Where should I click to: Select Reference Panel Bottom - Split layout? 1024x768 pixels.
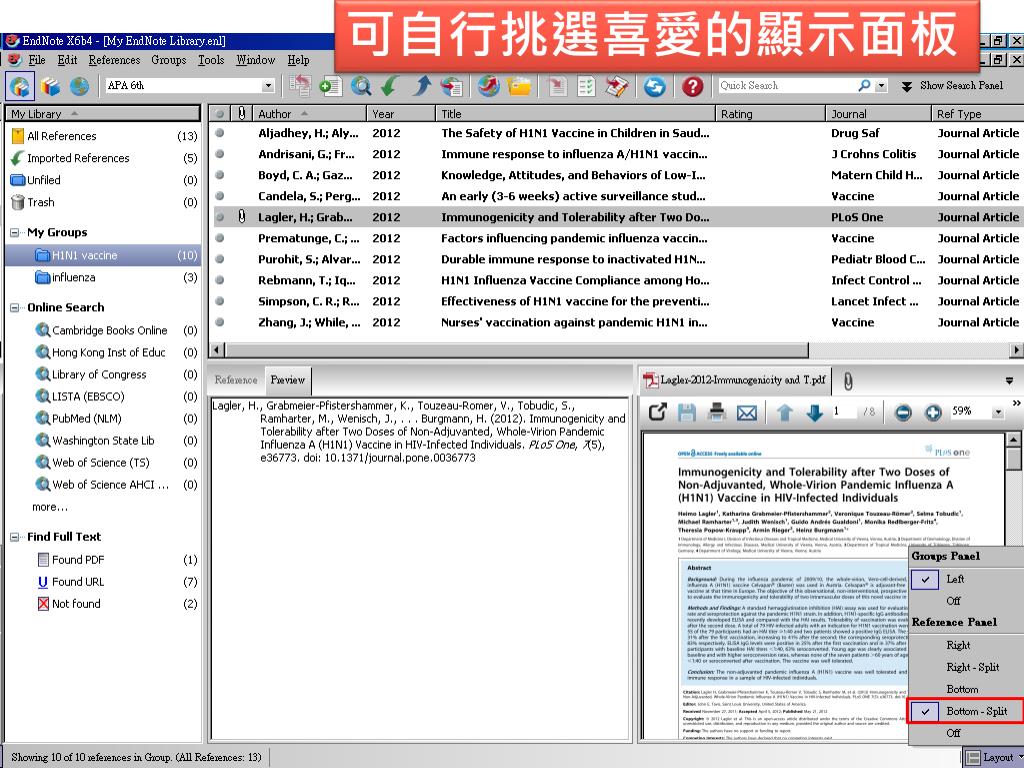[967, 711]
